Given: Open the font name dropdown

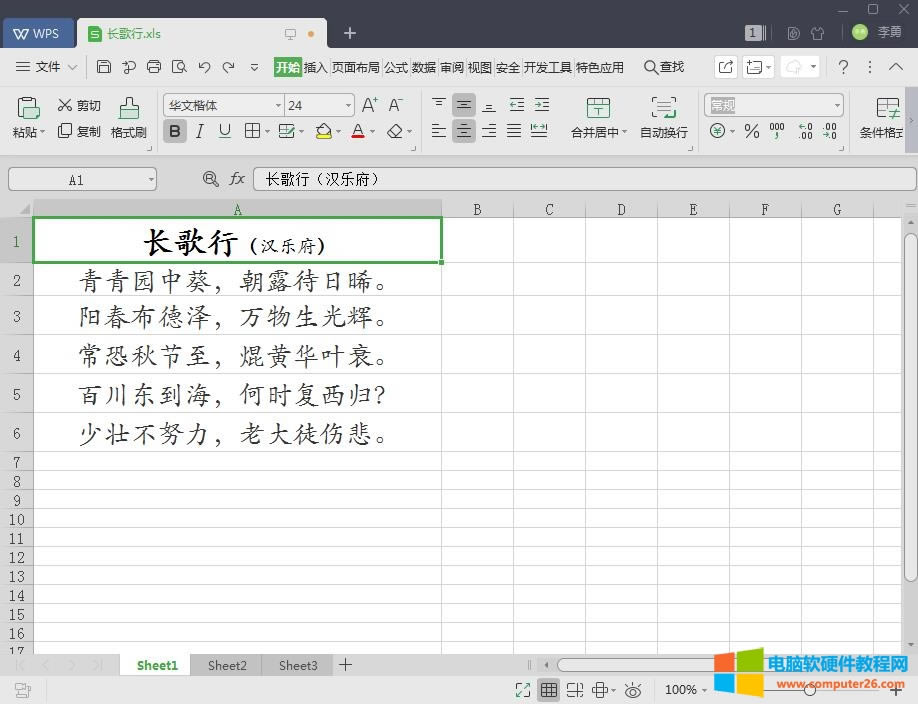Looking at the screenshot, I should [x=279, y=104].
